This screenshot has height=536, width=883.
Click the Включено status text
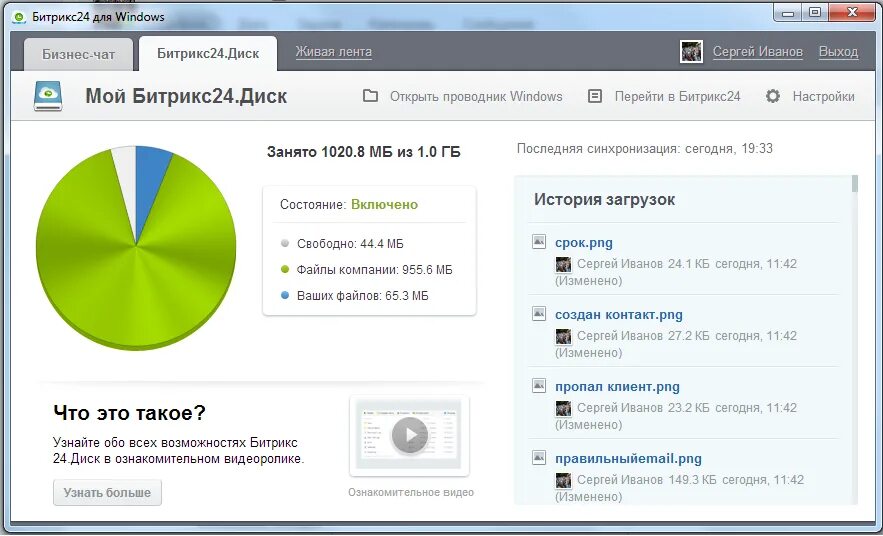[x=385, y=204]
